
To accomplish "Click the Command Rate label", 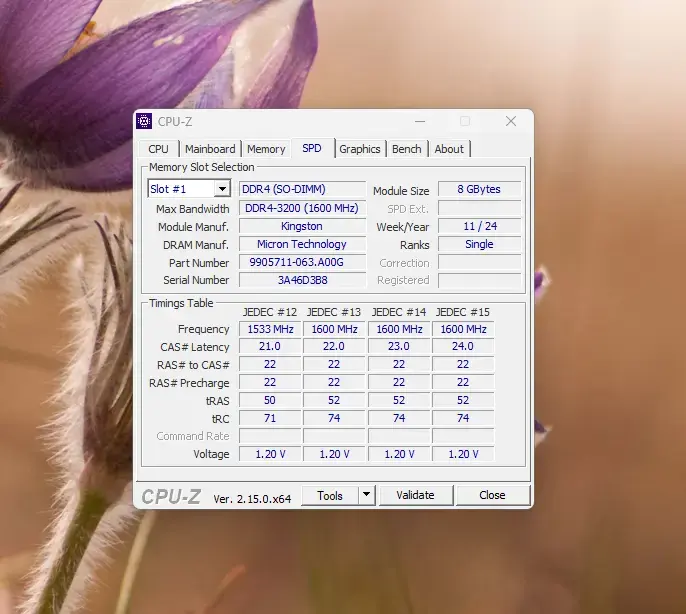I will tap(193, 436).
